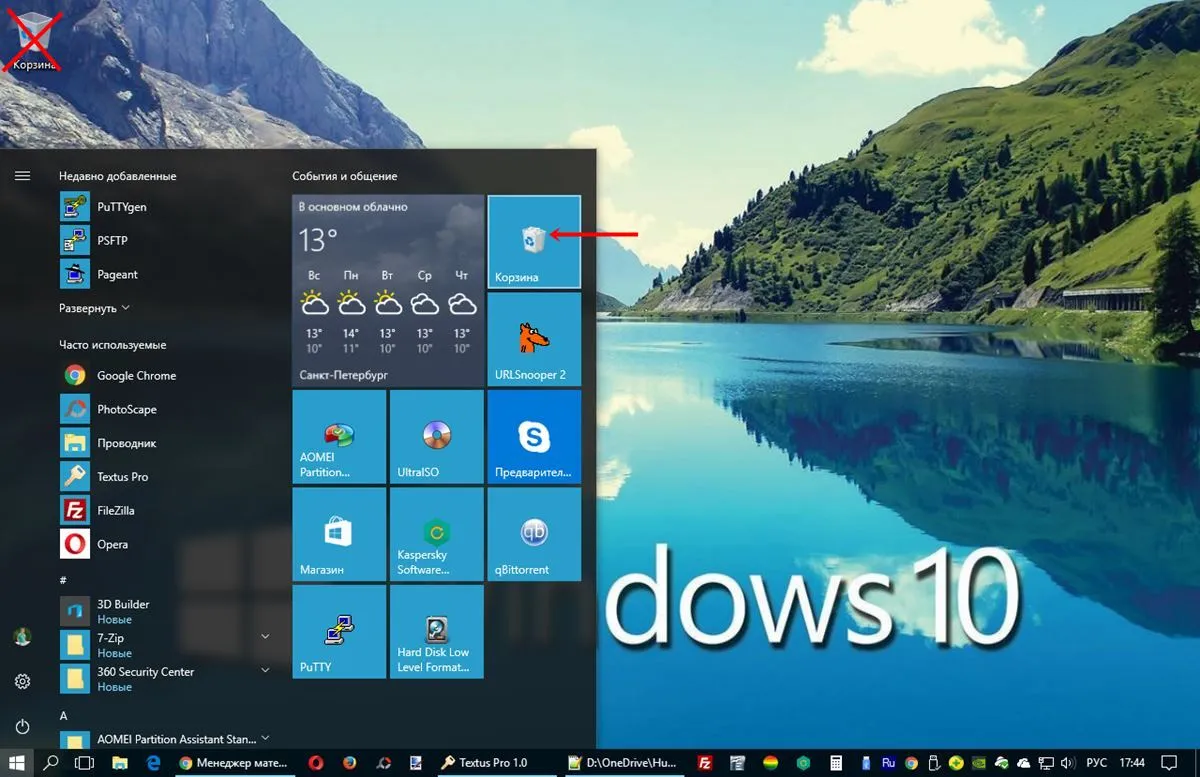Expand the 7-Zip folder chevron
Viewport: 1200px width, 777px height.
pos(265,636)
